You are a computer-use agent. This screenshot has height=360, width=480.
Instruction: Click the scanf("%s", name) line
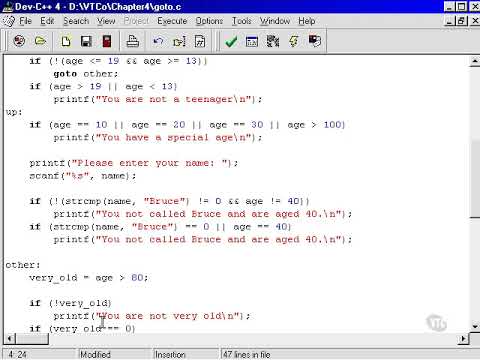point(83,176)
